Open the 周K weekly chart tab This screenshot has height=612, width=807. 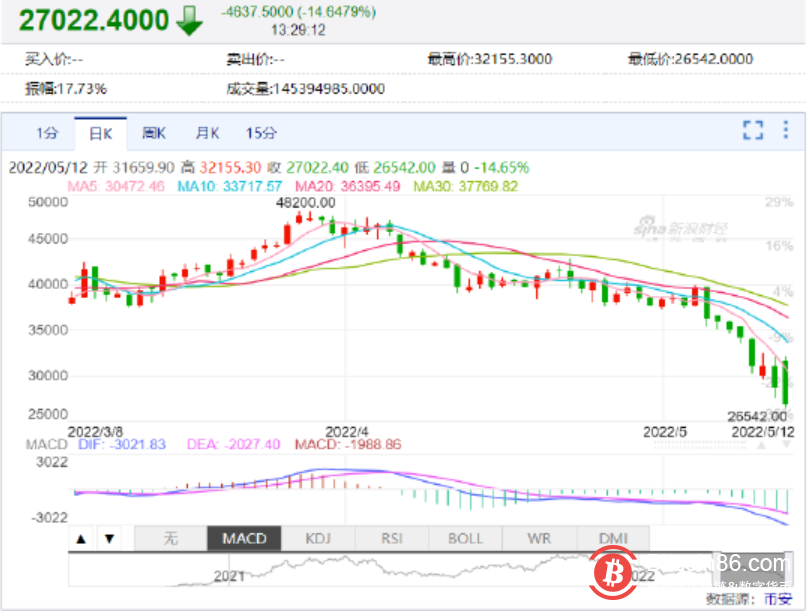click(x=153, y=131)
